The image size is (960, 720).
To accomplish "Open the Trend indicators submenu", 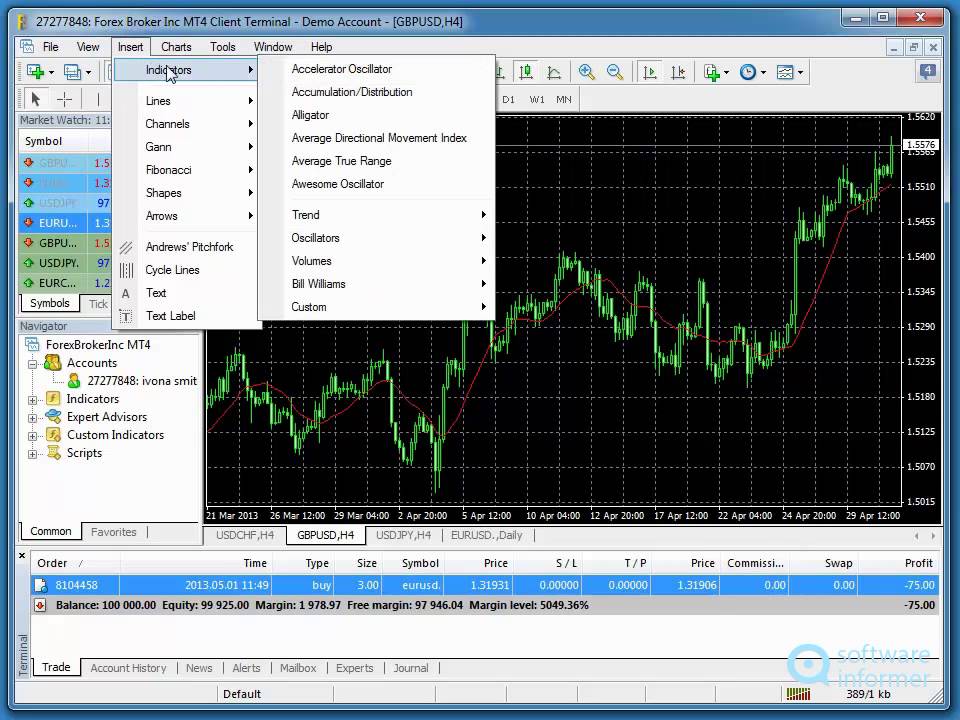I will click(377, 215).
